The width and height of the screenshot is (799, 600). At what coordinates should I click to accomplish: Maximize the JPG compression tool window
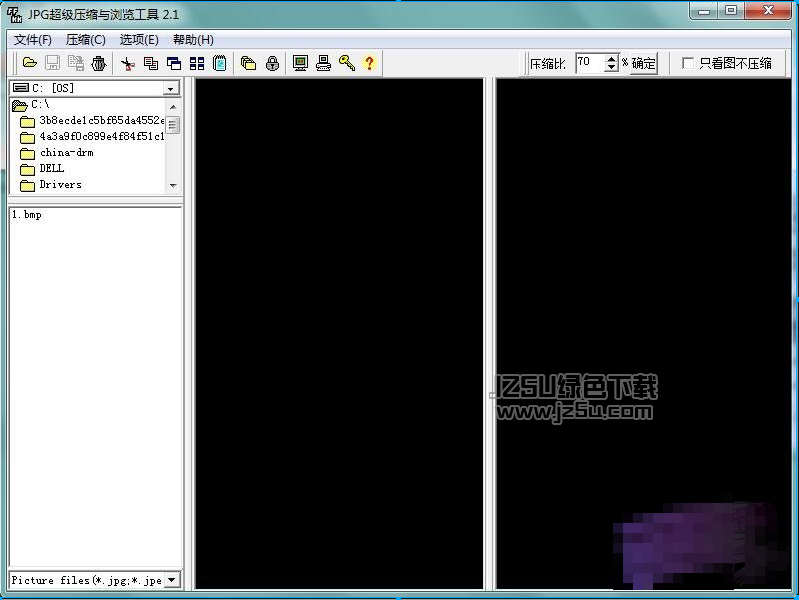(731, 11)
